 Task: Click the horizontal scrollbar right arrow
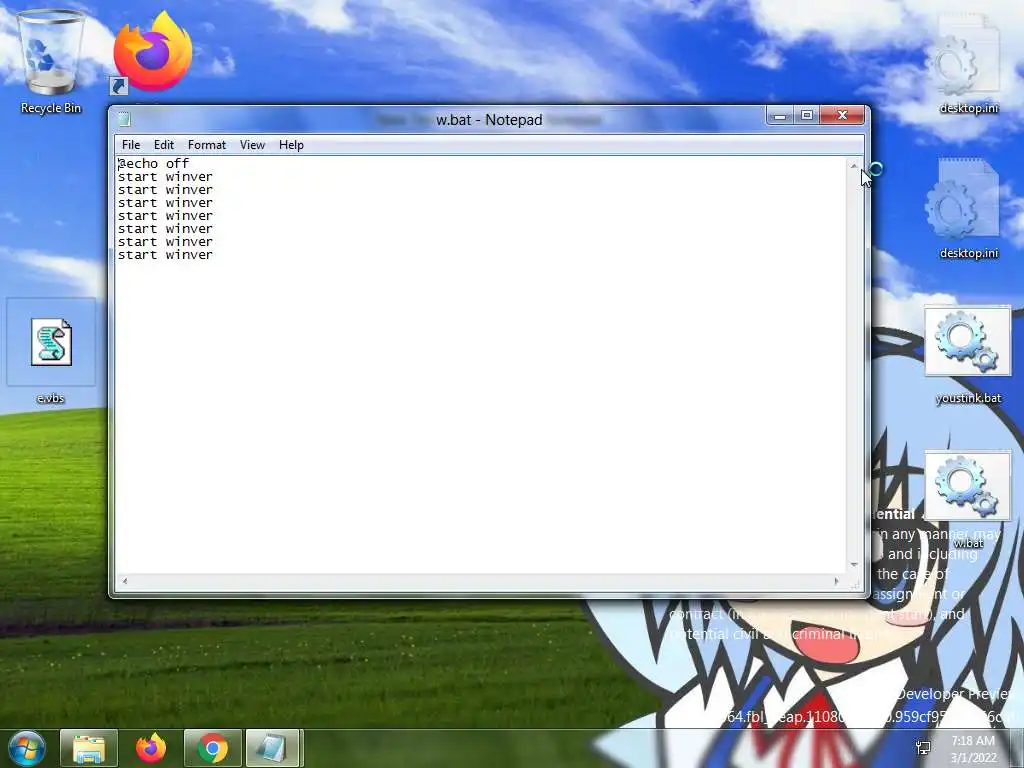click(x=837, y=581)
